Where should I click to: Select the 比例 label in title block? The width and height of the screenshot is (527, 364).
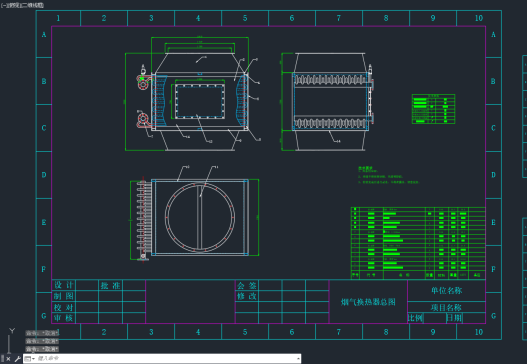415,318
